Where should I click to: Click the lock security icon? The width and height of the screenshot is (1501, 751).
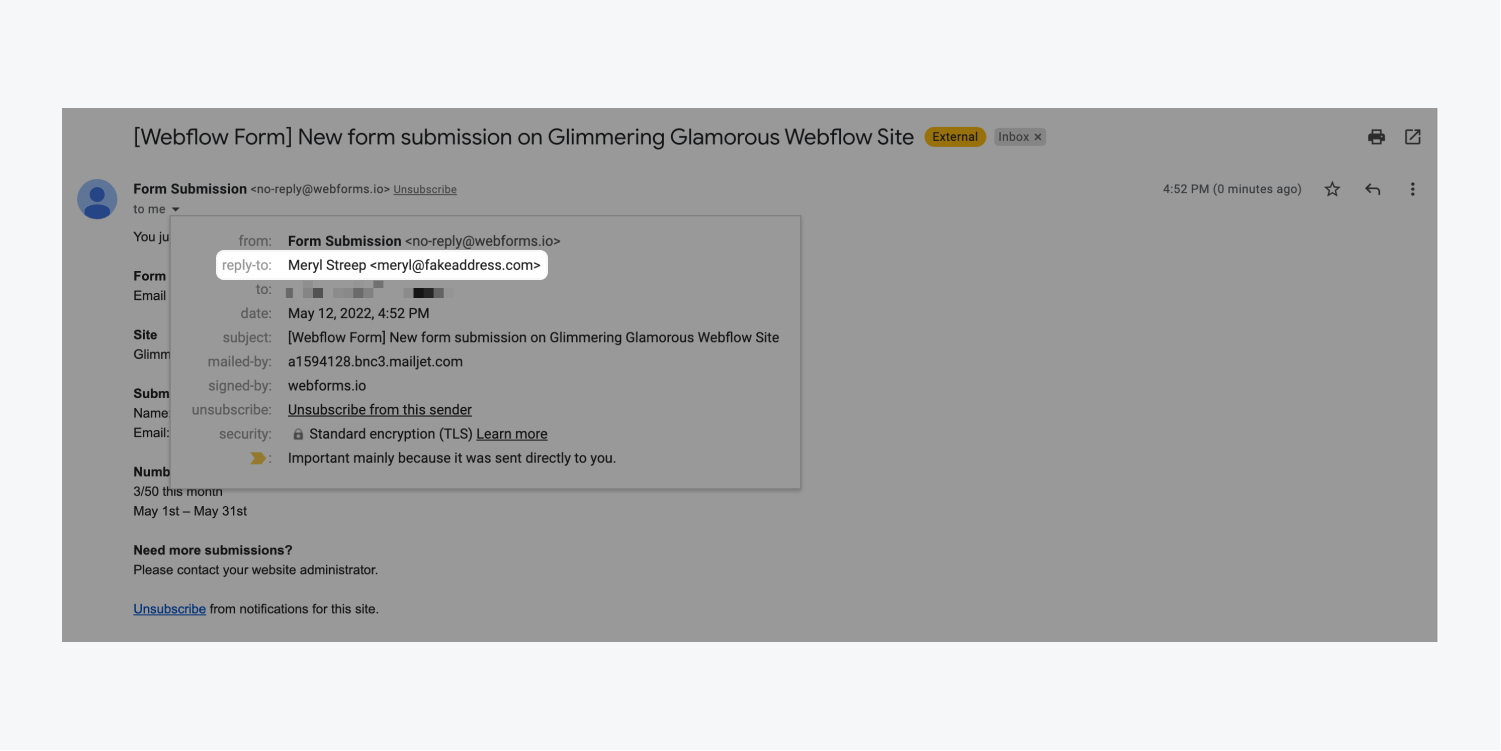pos(298,434)
